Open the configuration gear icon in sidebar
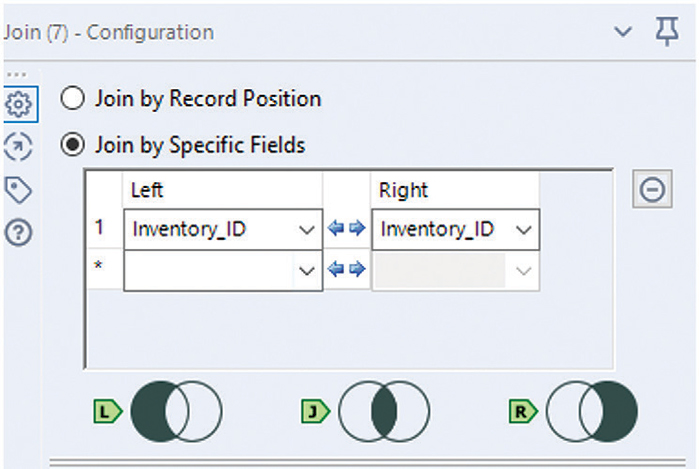Image resolution: width=700 pixels, height=469 pixels. tap(17, 103)
